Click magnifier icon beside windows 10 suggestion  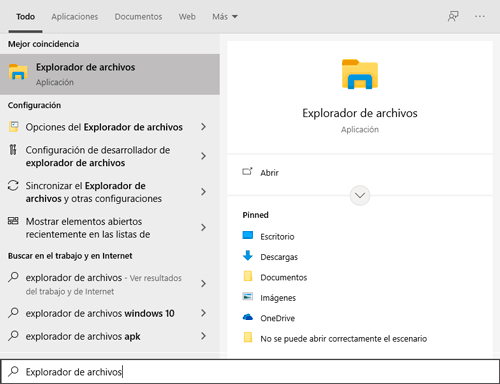(x=13, y=313)
